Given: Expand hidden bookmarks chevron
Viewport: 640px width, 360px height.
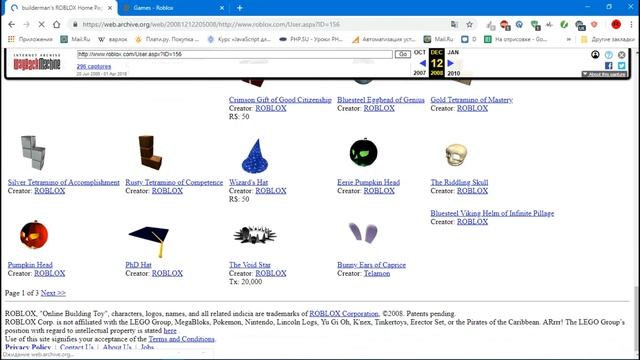Looking at the screenshot, I should point(569,39).
